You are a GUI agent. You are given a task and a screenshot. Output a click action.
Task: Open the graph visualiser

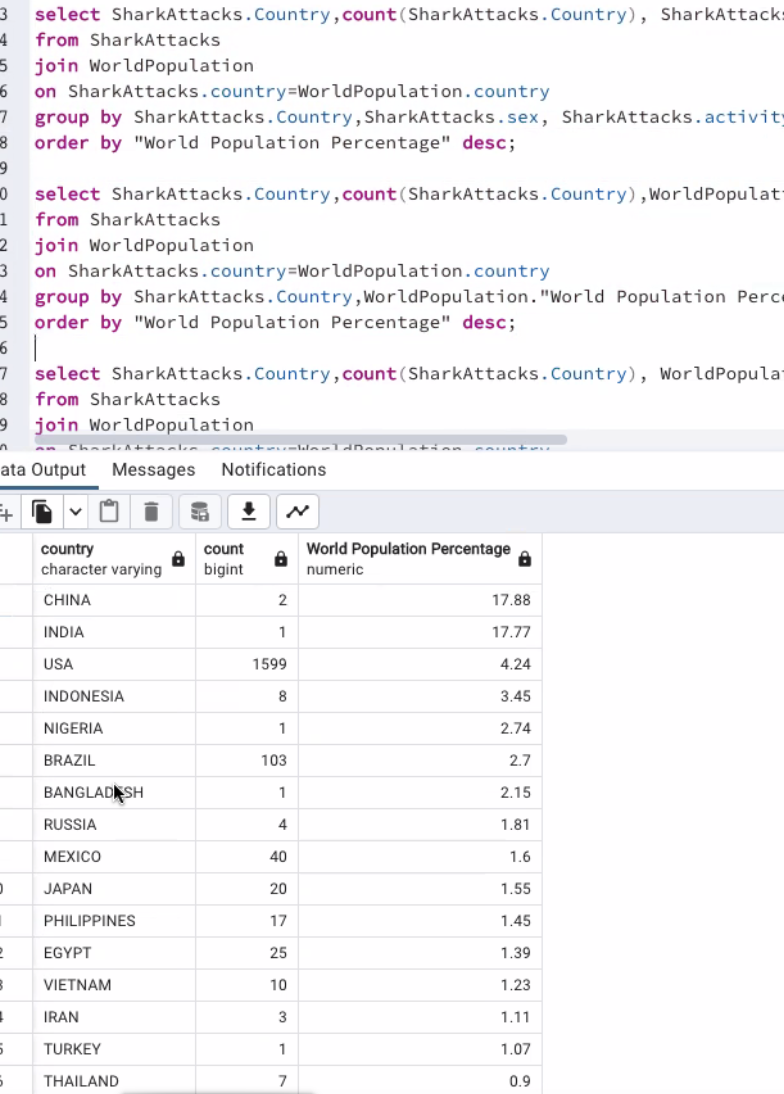297,511
